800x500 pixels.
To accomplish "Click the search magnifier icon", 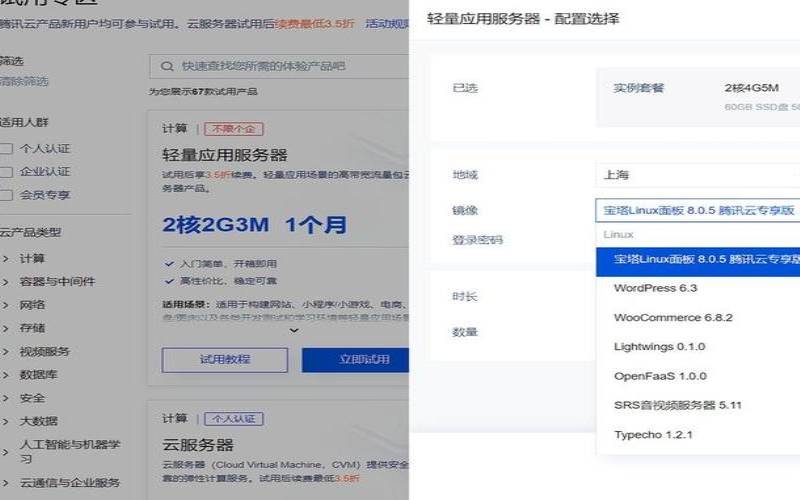I will coord(166,66).
